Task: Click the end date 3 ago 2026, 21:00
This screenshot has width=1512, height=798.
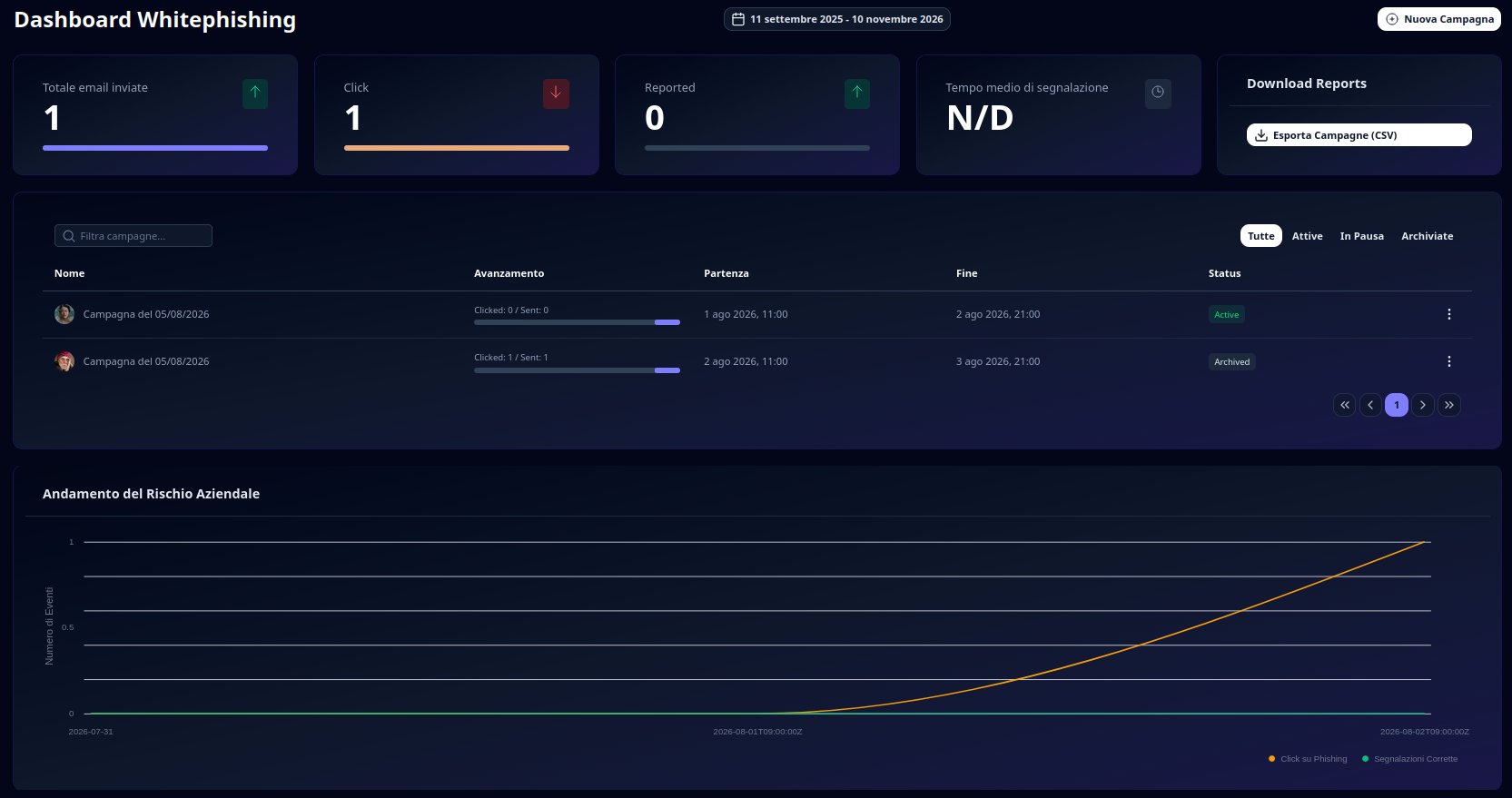Action: pyautogui.click(x=998, y=361)
